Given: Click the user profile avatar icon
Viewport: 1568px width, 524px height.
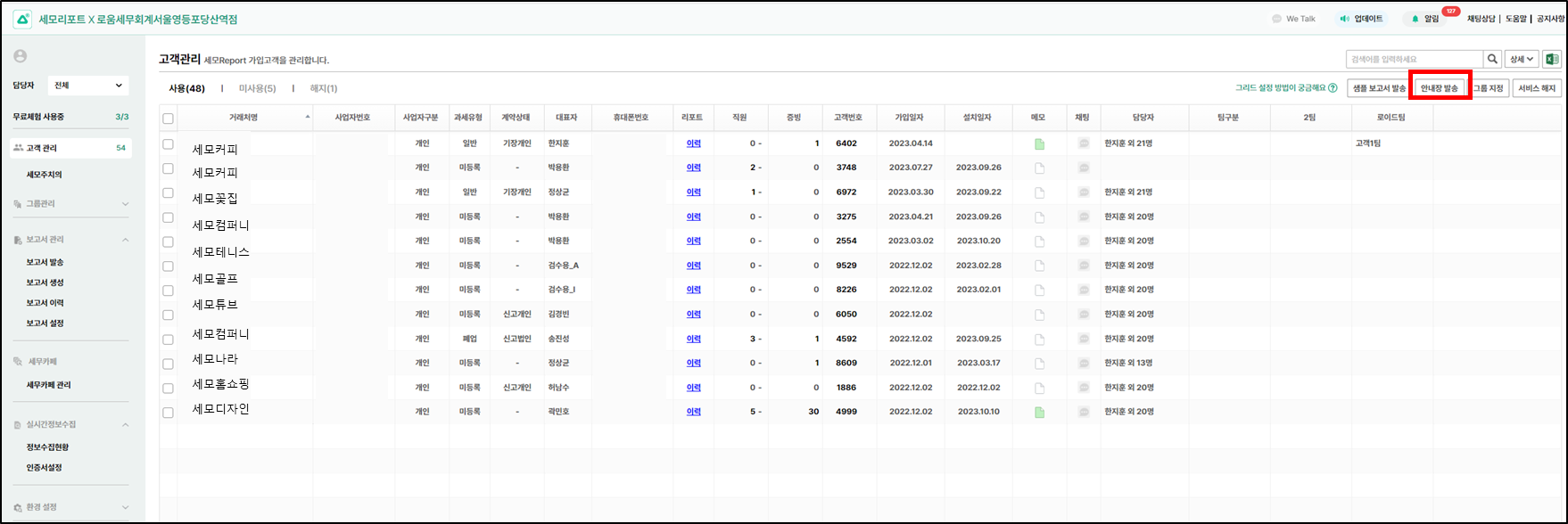Looking at the screenshot, I should pyautogui.click(x=21, y=56).
